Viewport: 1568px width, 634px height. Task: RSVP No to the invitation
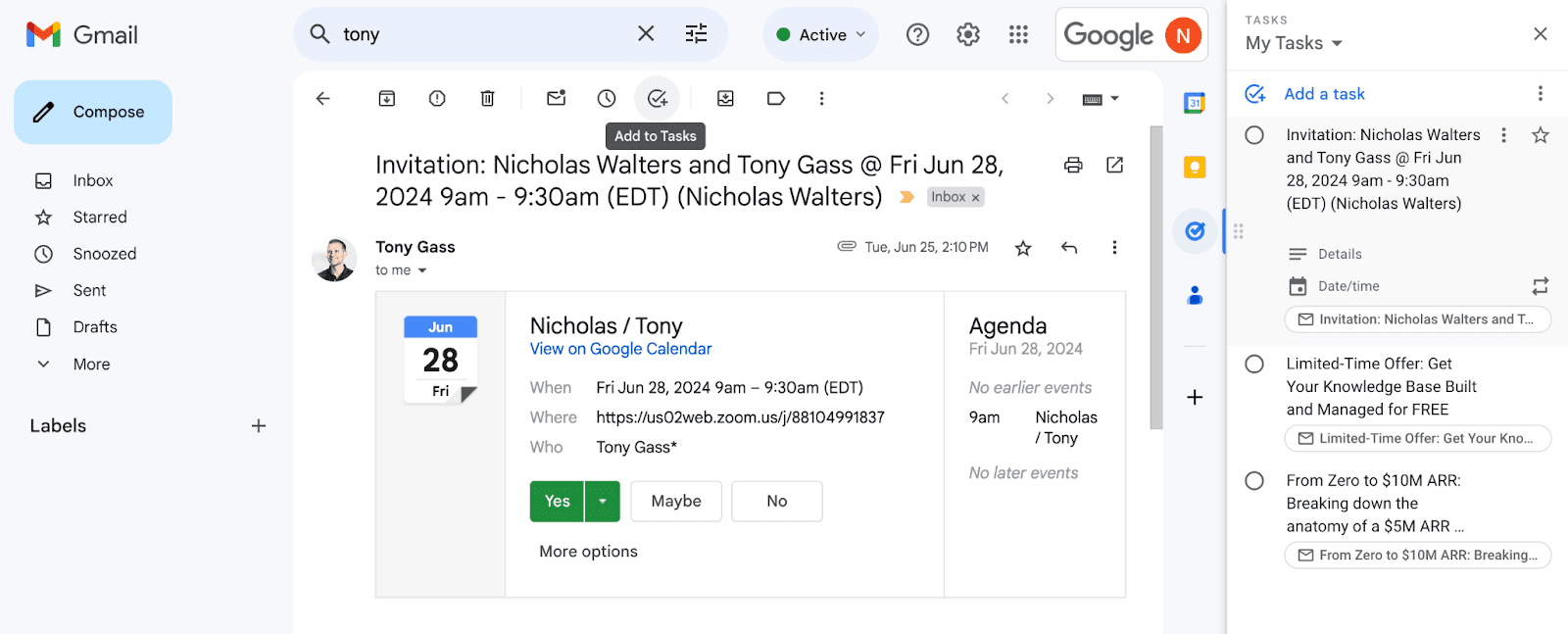(777, 501)
